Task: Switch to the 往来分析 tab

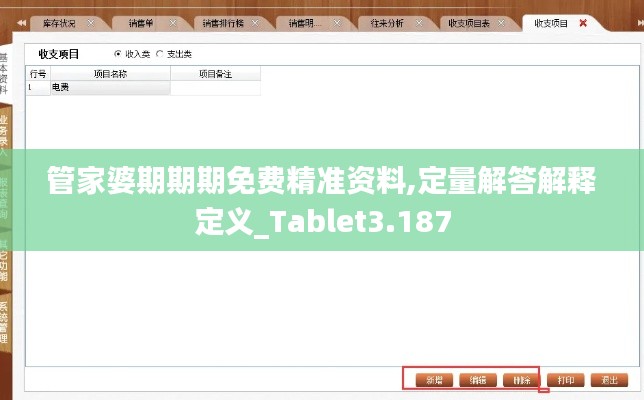Action: (x=387, y=23)
